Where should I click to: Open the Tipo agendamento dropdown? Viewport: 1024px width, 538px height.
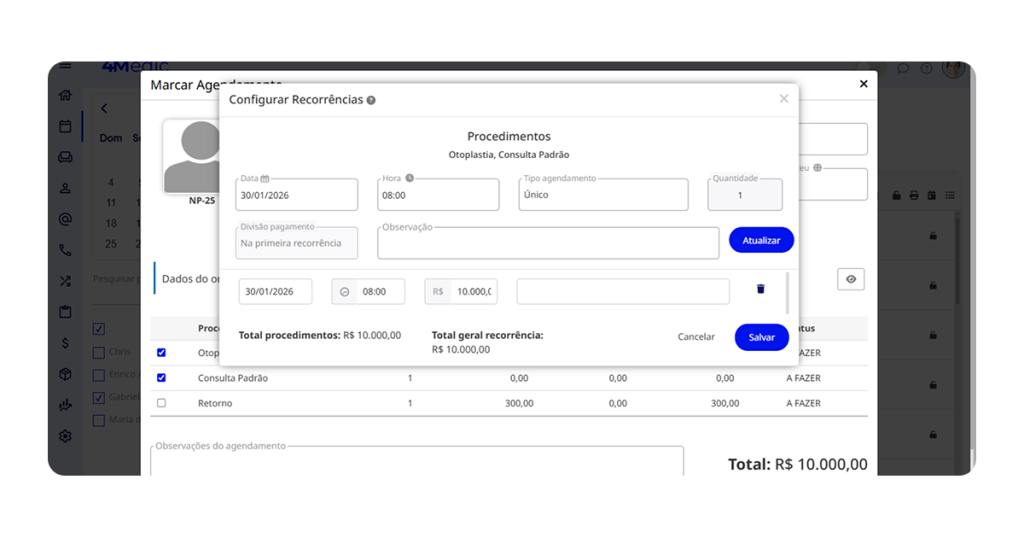[x=603, y=195]
